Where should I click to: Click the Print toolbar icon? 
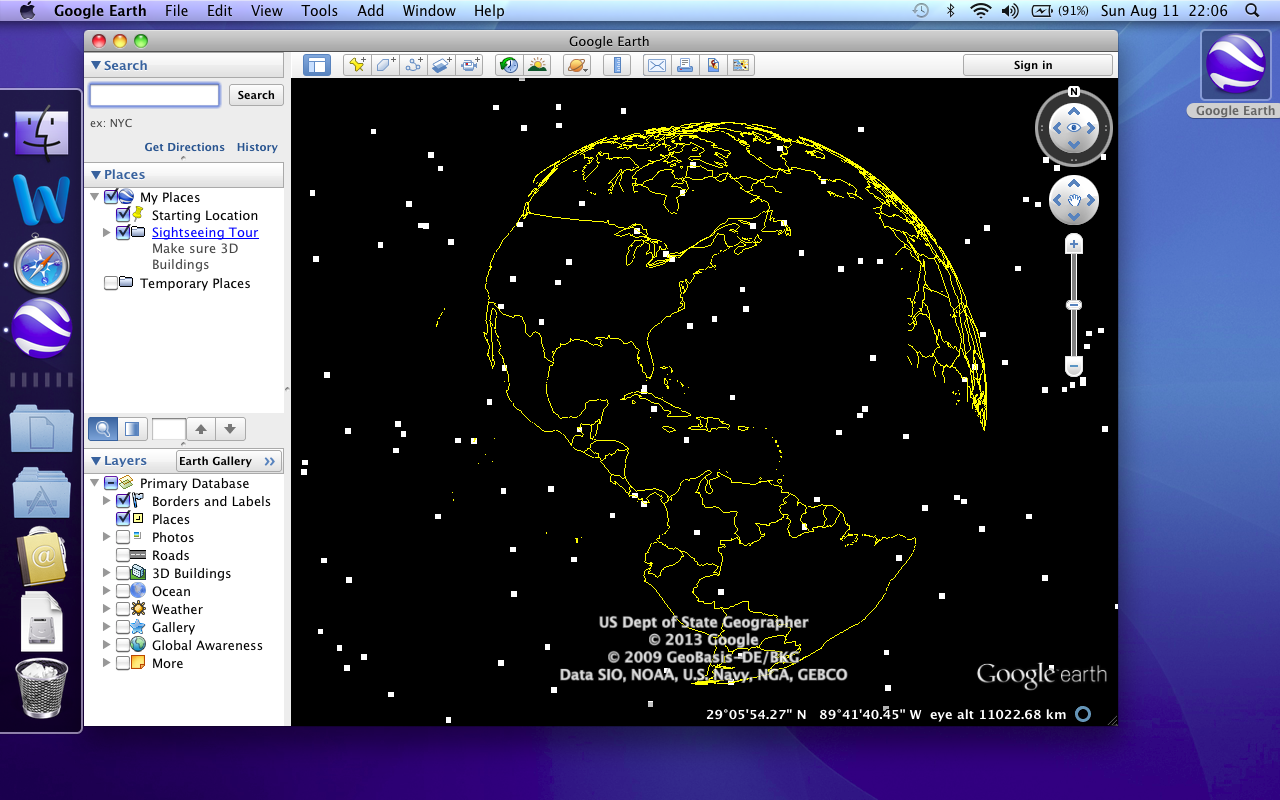click(x=685, y=65)
